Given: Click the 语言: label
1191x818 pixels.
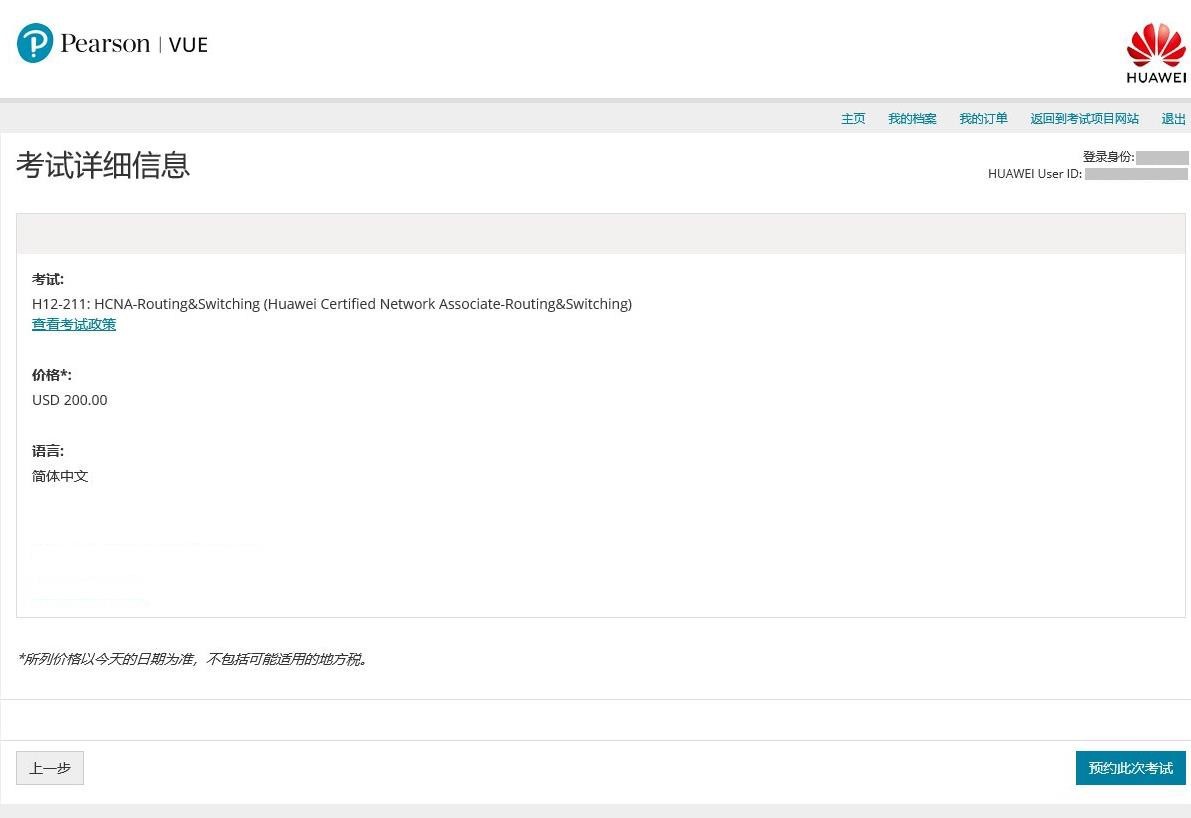Looking at the screenshot, I should (x=48, y=451).
